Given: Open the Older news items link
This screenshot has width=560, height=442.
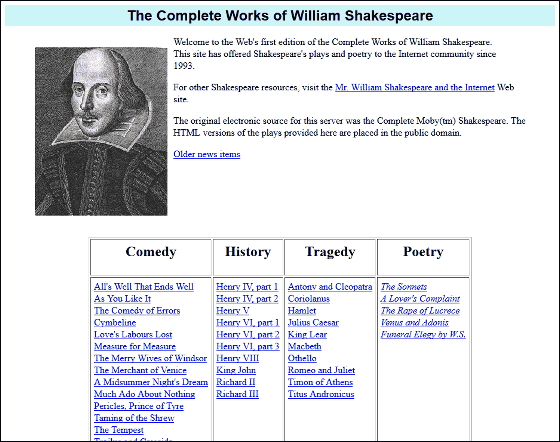Looking at the screenshot, I should 207,154.
